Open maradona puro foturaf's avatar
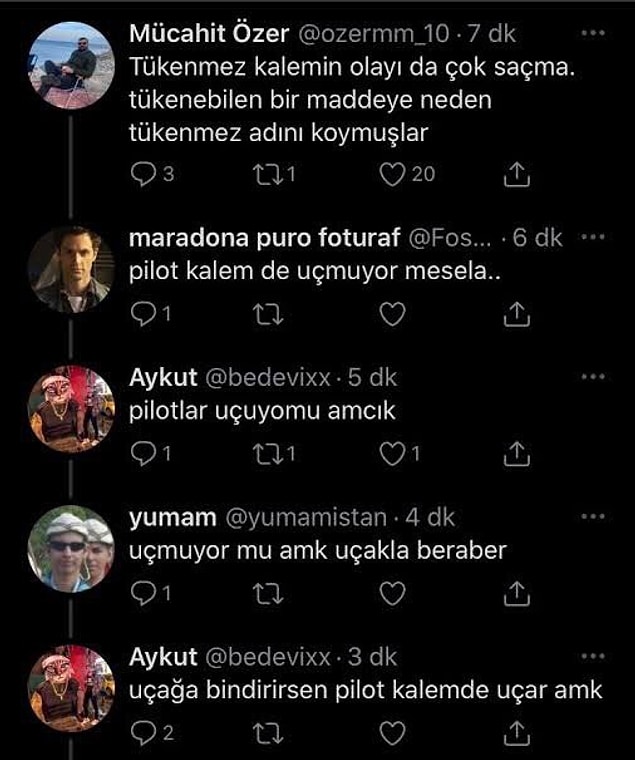 click(x=71, y=269)
